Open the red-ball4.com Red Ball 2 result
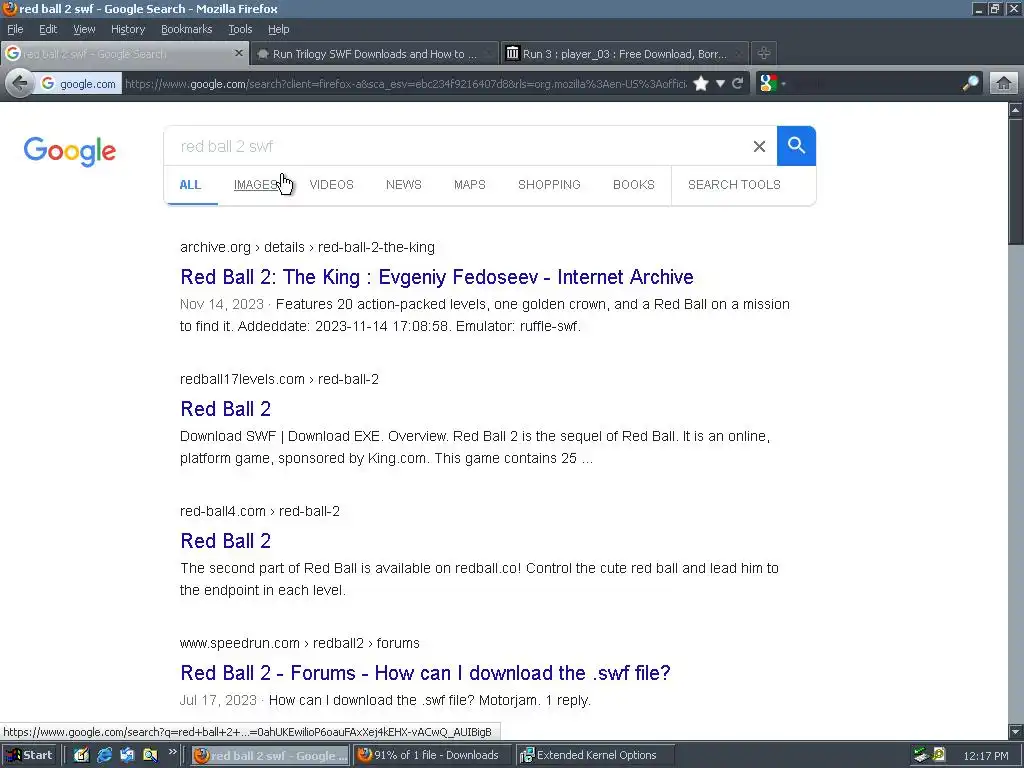The image size is (1024, 768). click(225, 541)
